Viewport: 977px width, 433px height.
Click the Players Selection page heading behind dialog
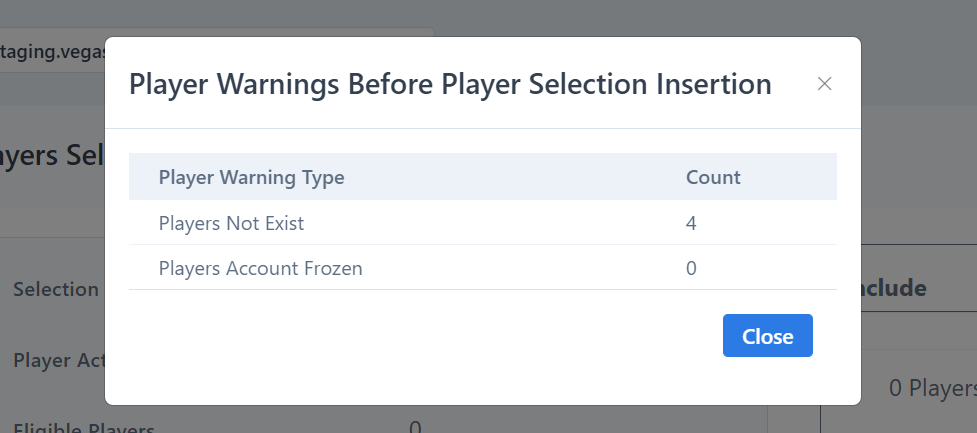point(52,155)
